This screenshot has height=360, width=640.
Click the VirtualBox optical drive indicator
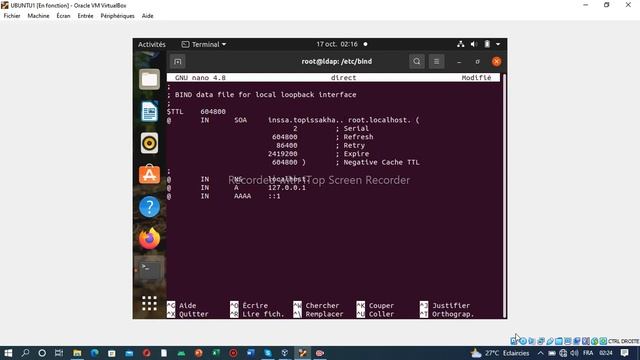coord(523,341)
